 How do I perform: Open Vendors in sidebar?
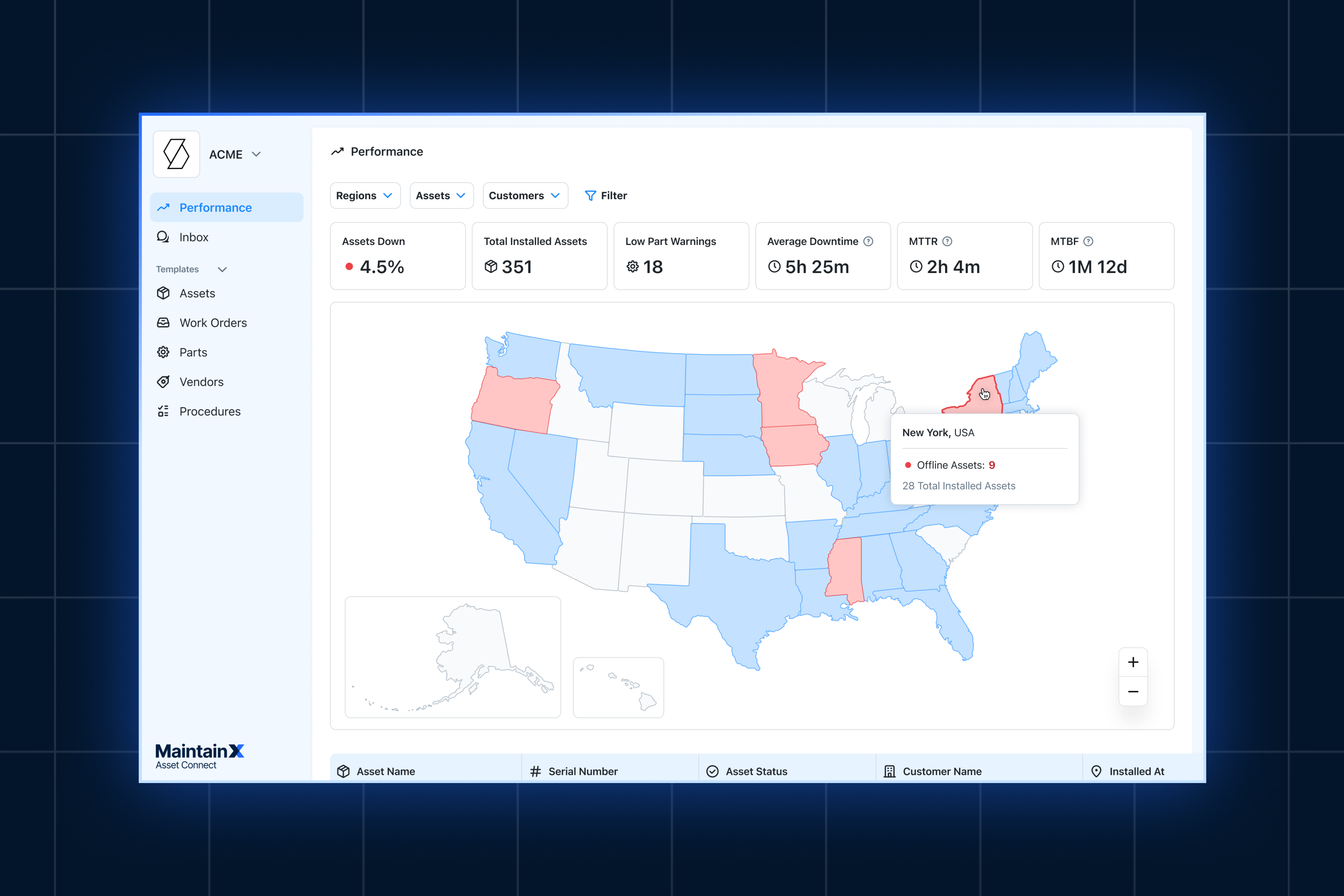[x=227, y=382]
